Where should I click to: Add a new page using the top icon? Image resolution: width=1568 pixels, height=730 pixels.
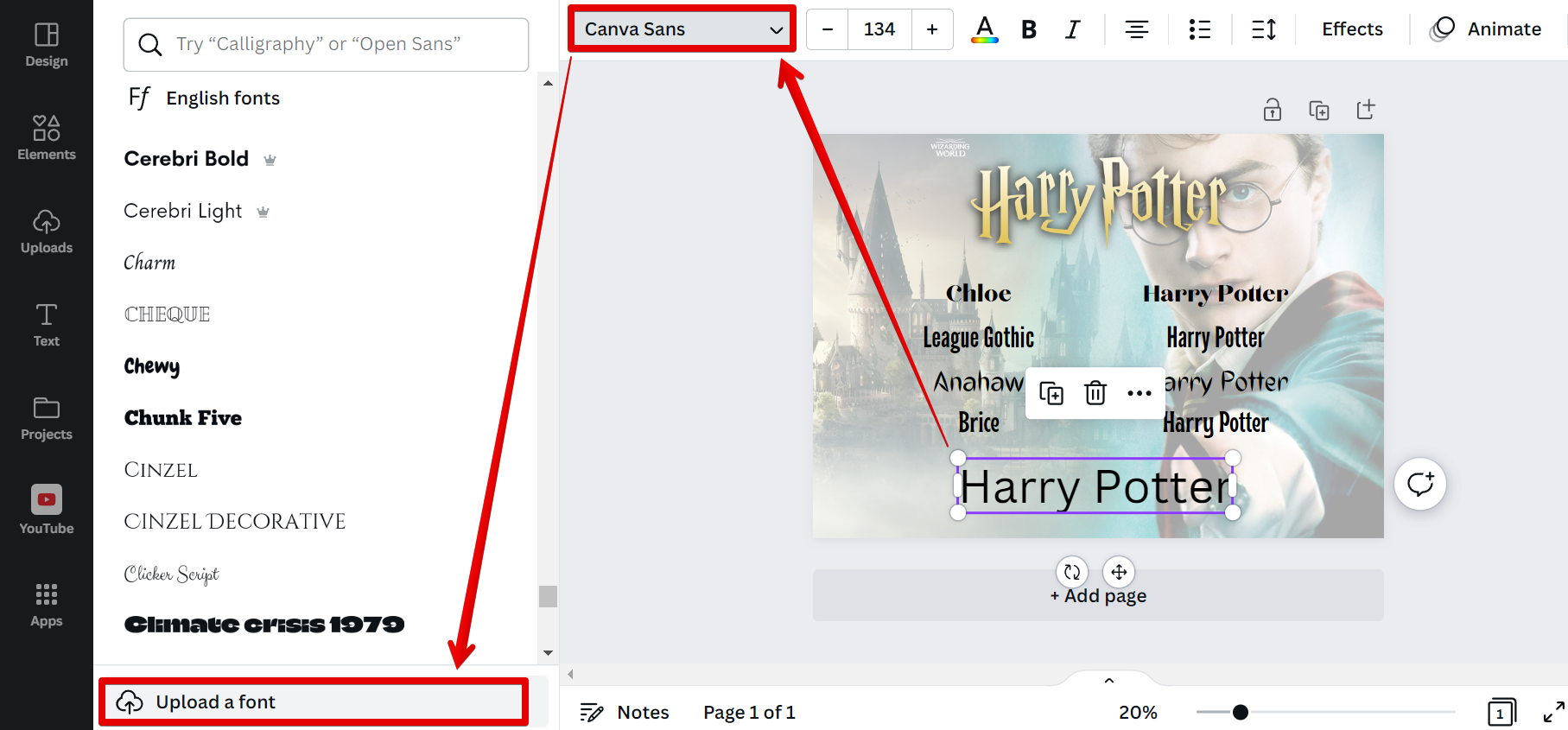pos(1365,110)
